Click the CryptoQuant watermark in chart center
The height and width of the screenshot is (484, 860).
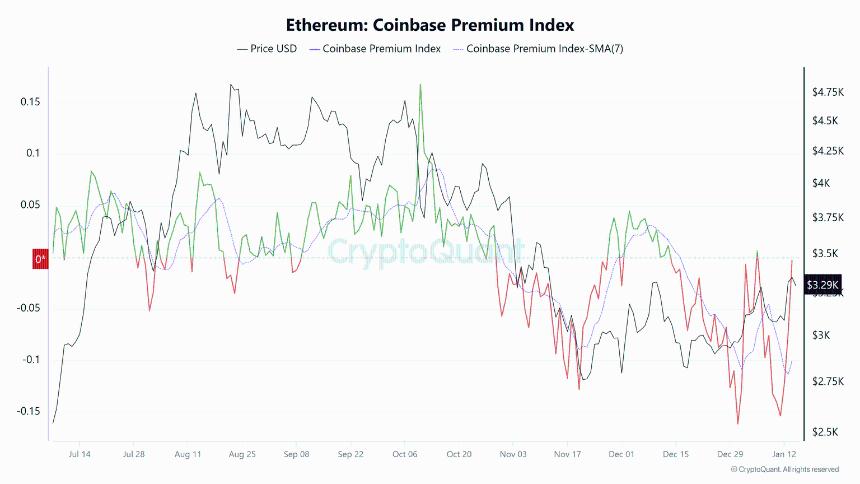coord(426,250)
